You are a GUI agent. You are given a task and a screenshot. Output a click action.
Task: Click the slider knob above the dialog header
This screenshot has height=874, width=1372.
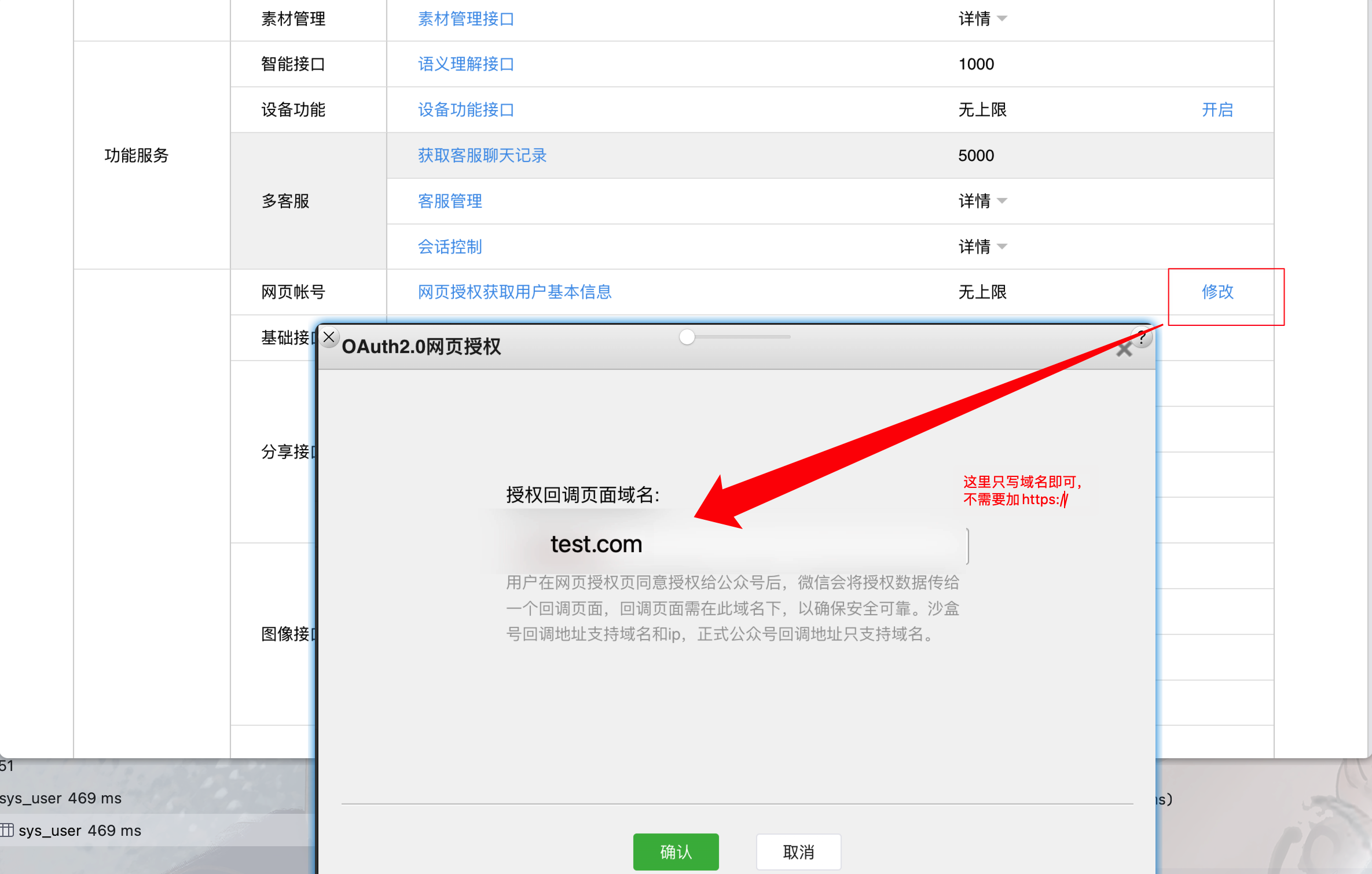[x=687, y=337]
